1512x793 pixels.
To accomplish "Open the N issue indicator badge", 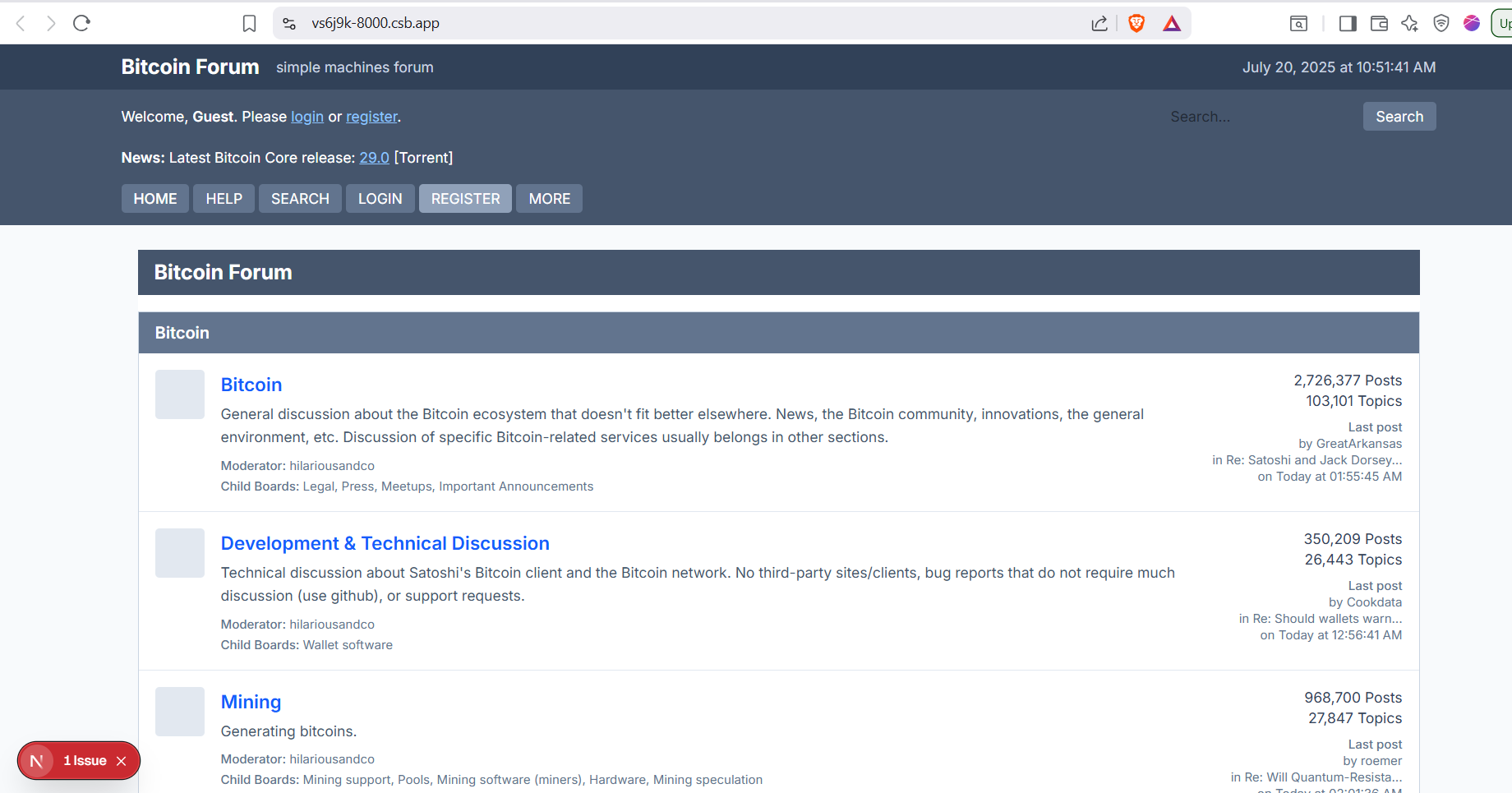I will (36, 761).
